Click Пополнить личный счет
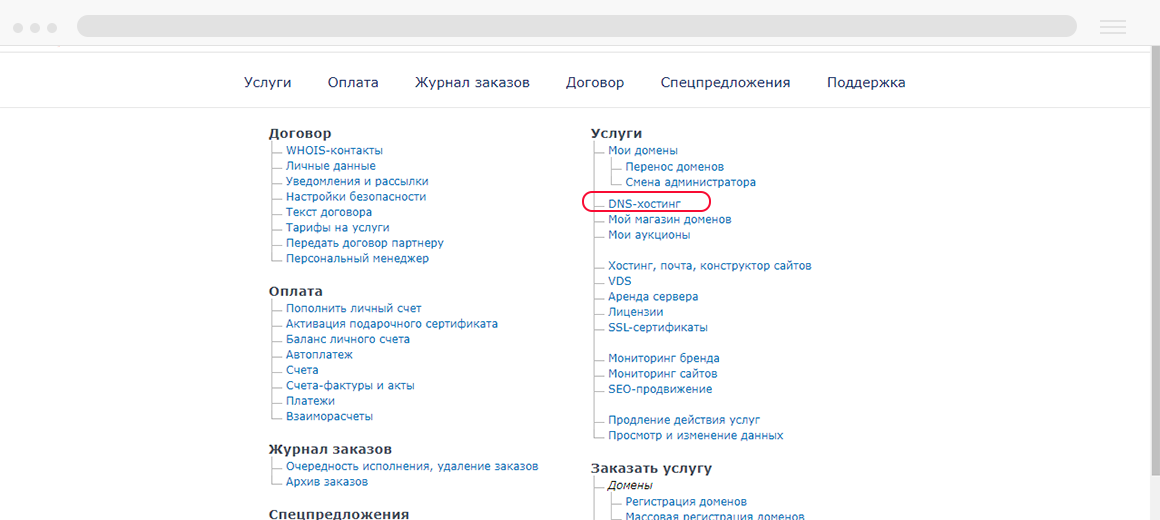Viewport: 1160px width, 520px height. point(354,308)
